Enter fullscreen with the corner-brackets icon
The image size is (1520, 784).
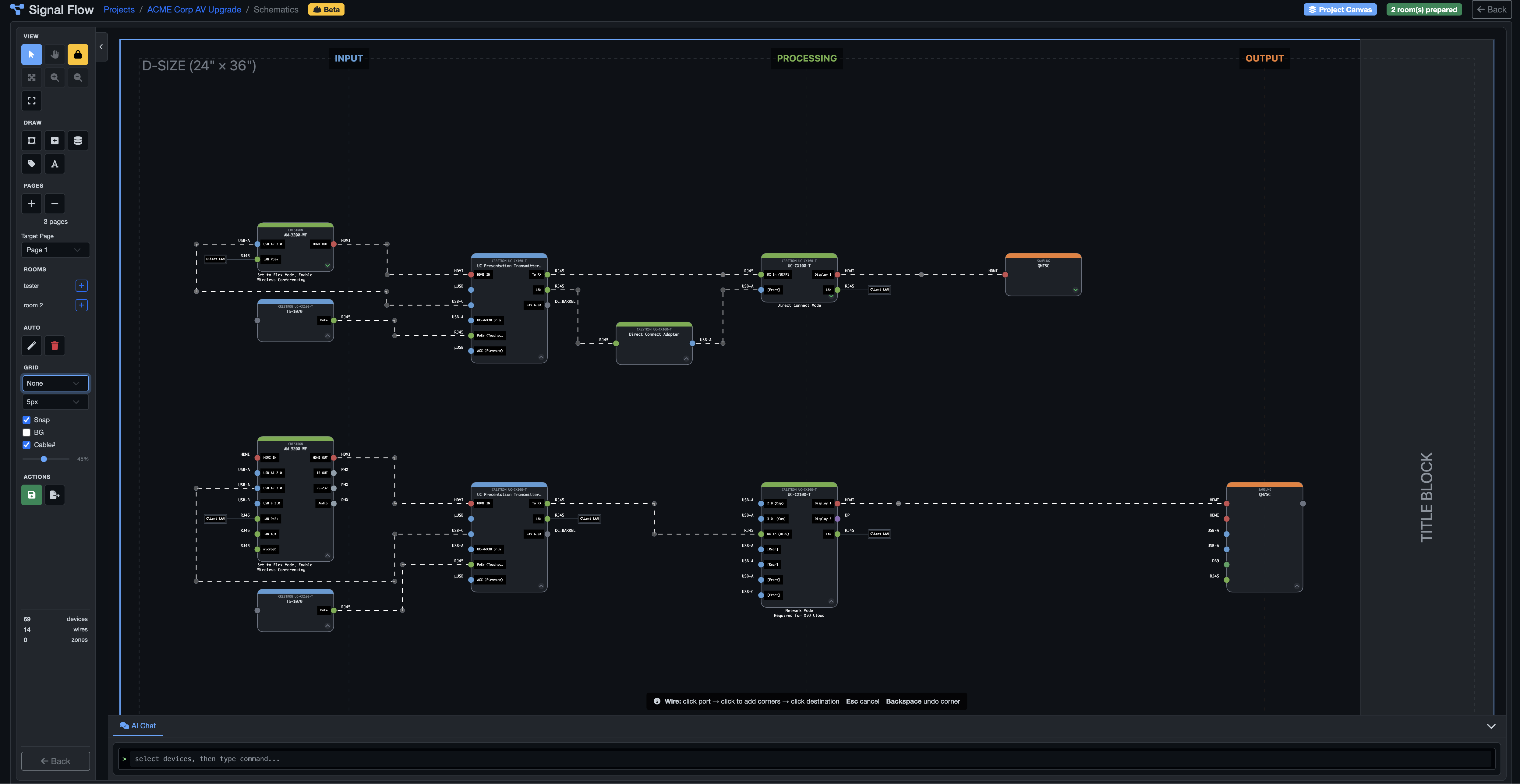coord(32,101)
